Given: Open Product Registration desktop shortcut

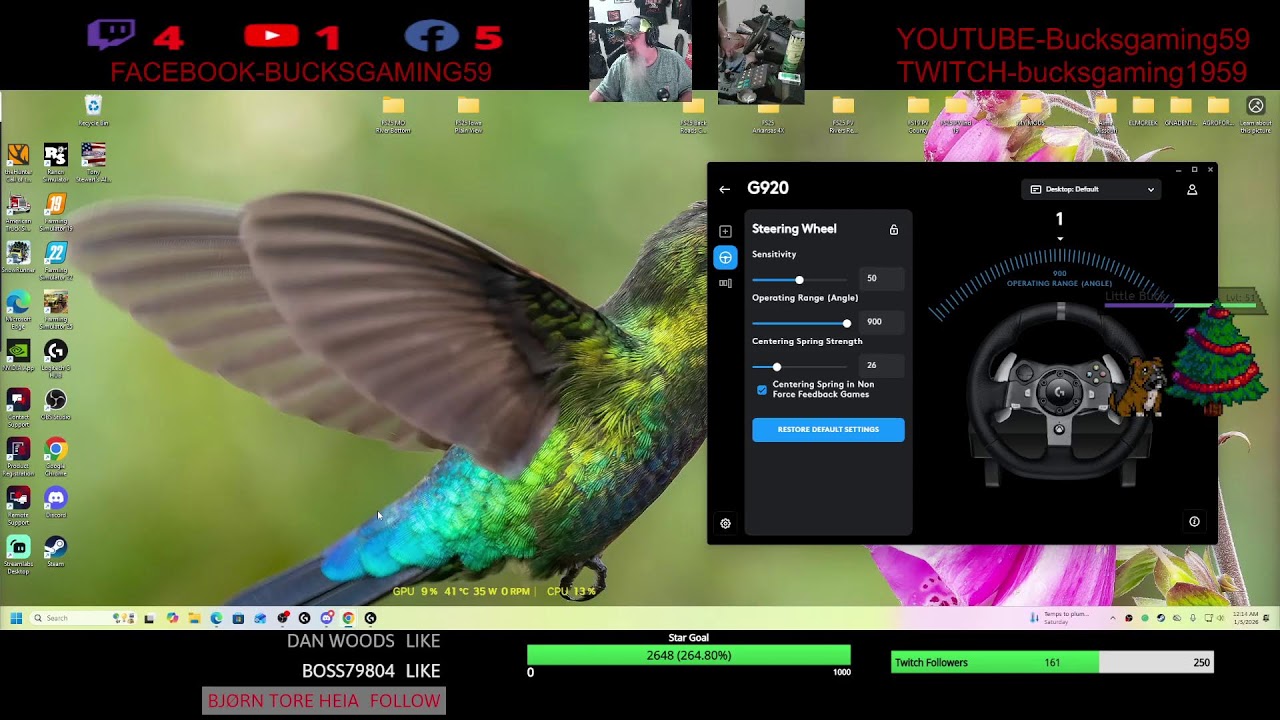Looking at the screenshot, I should pos(18,456).
